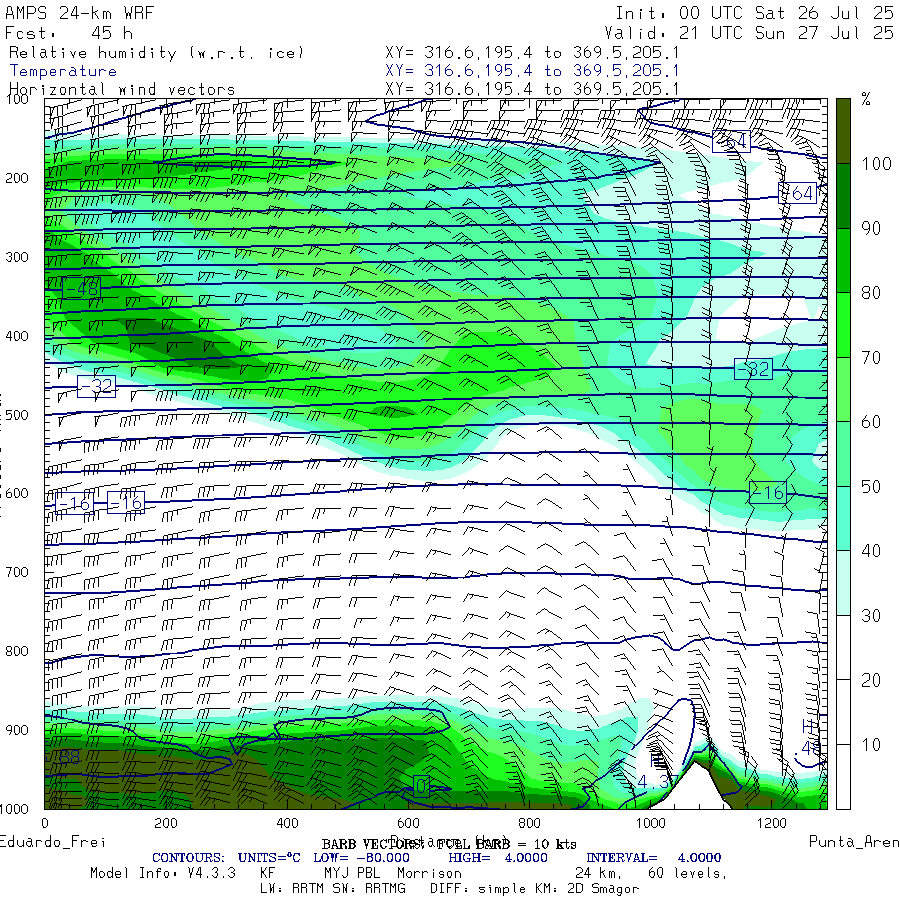Screen dimensions: 900x900
Task: Click the percent sign above the colorbar
Action: tap(866, 99)
